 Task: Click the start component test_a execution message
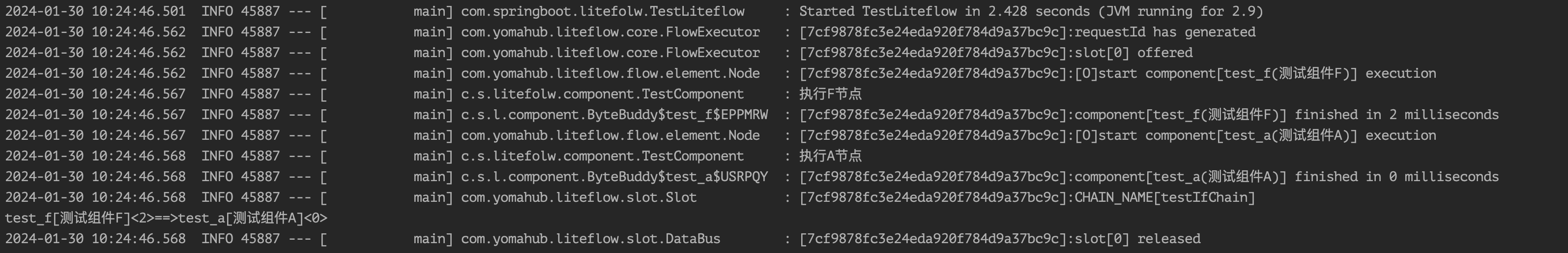1255,135
